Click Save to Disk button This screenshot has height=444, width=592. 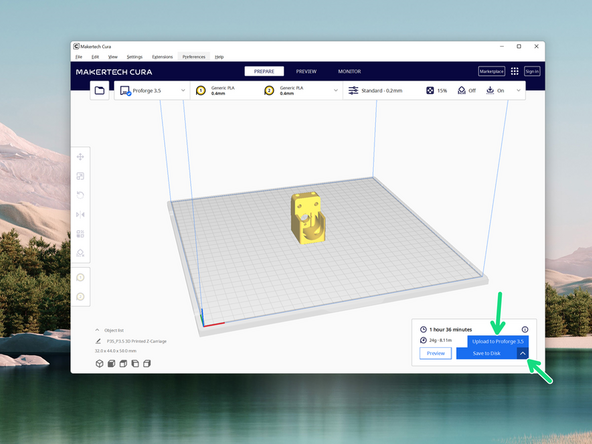487,353
